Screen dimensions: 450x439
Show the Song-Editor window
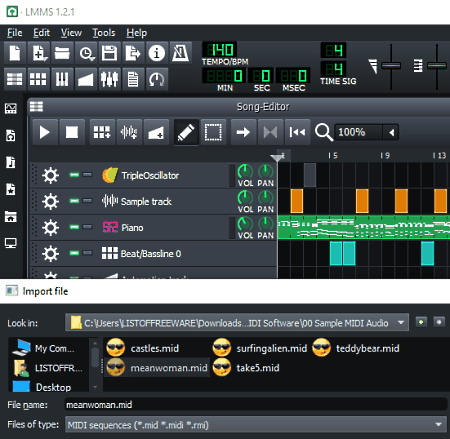pyautogui.click(x=15, y=79)
